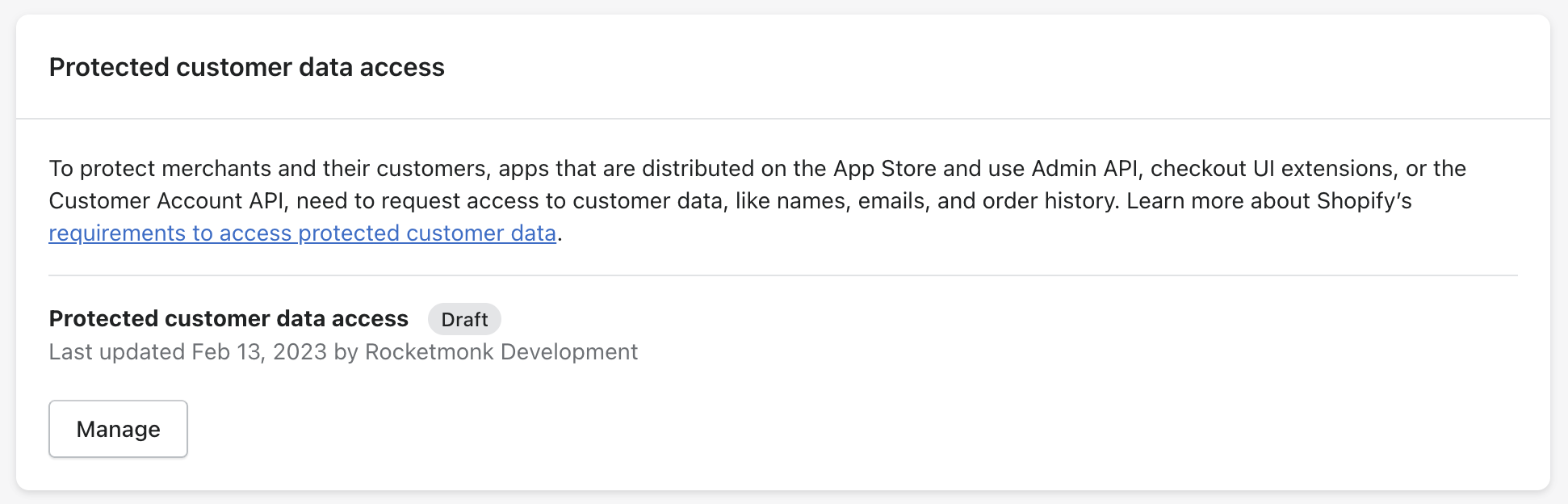The width and height of the screenshot is (1568, 504).
Task: Select the bold heading beside the Draft badge
Action: (228, 319)
